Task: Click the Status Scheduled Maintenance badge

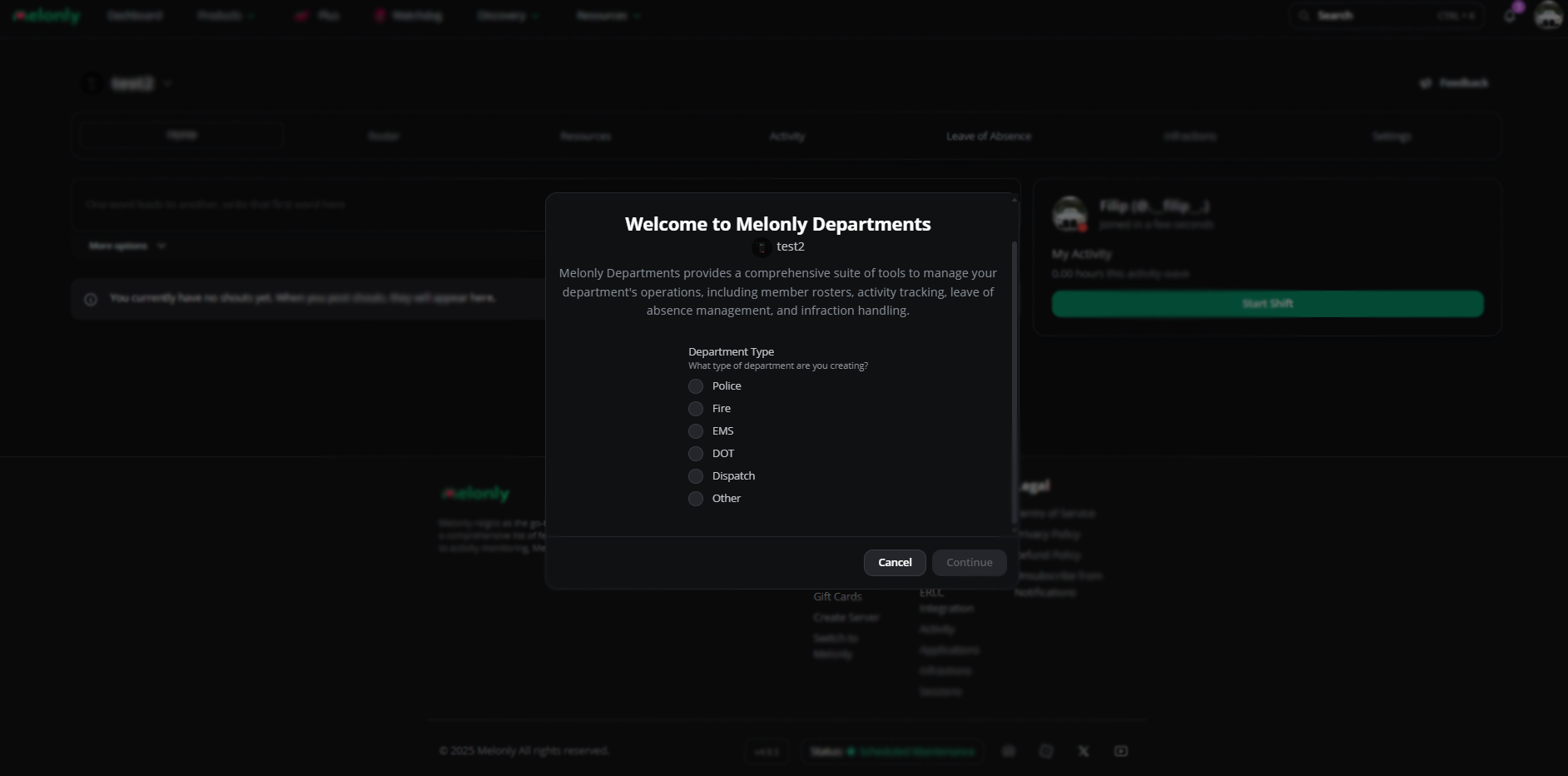Action: coord(892,752)
